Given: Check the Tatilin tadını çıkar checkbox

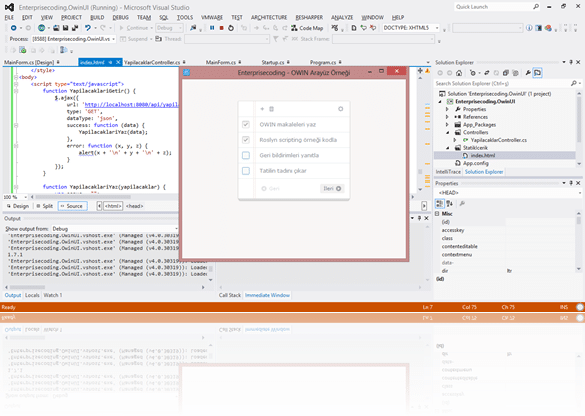Looking at the screenshot, I should [x=245, y=171].
